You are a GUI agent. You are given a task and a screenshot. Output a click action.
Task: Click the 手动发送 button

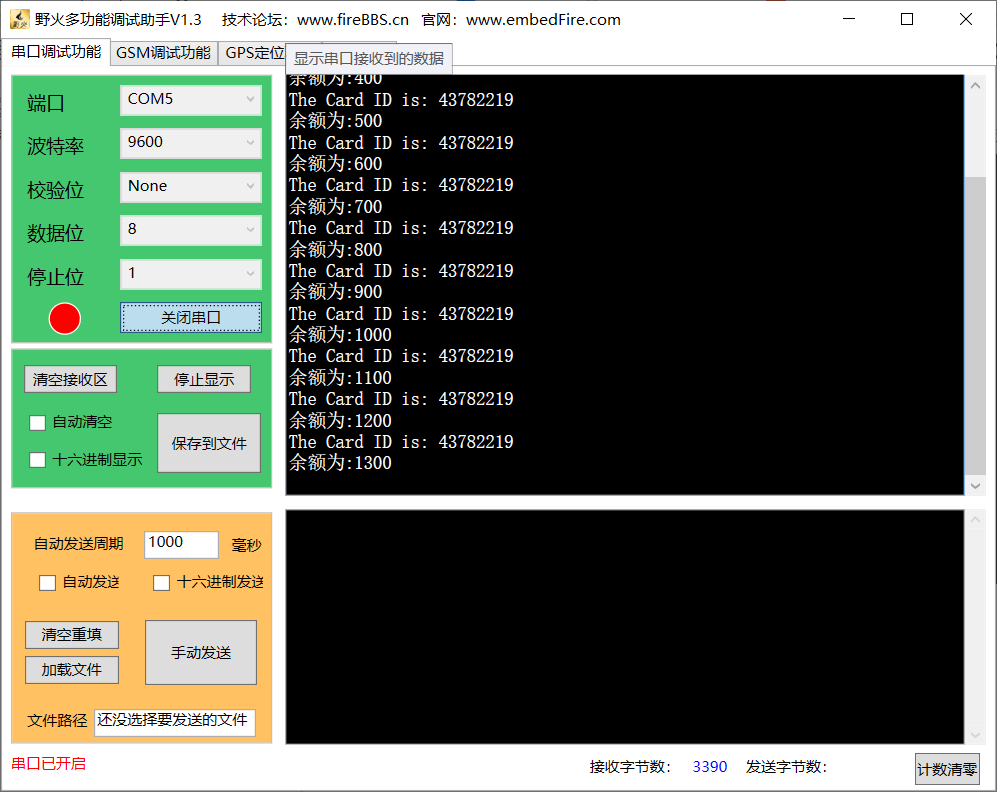coord(201,652)
